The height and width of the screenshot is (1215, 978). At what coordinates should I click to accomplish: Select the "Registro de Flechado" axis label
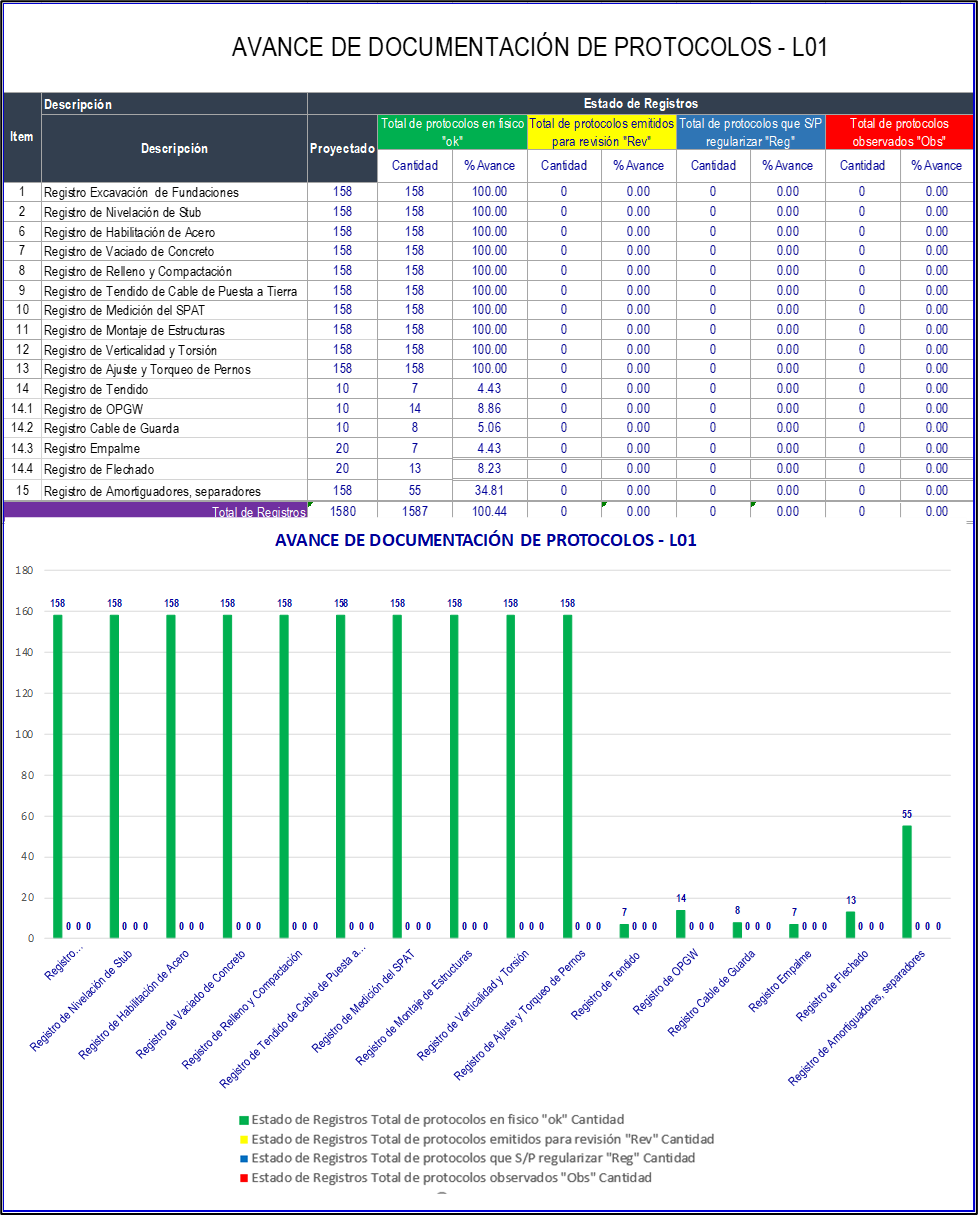point(835,986)
